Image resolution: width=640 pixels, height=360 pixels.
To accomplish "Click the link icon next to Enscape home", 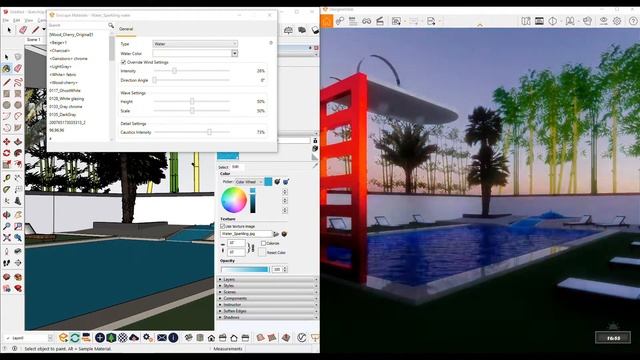I will click(340, 21).
